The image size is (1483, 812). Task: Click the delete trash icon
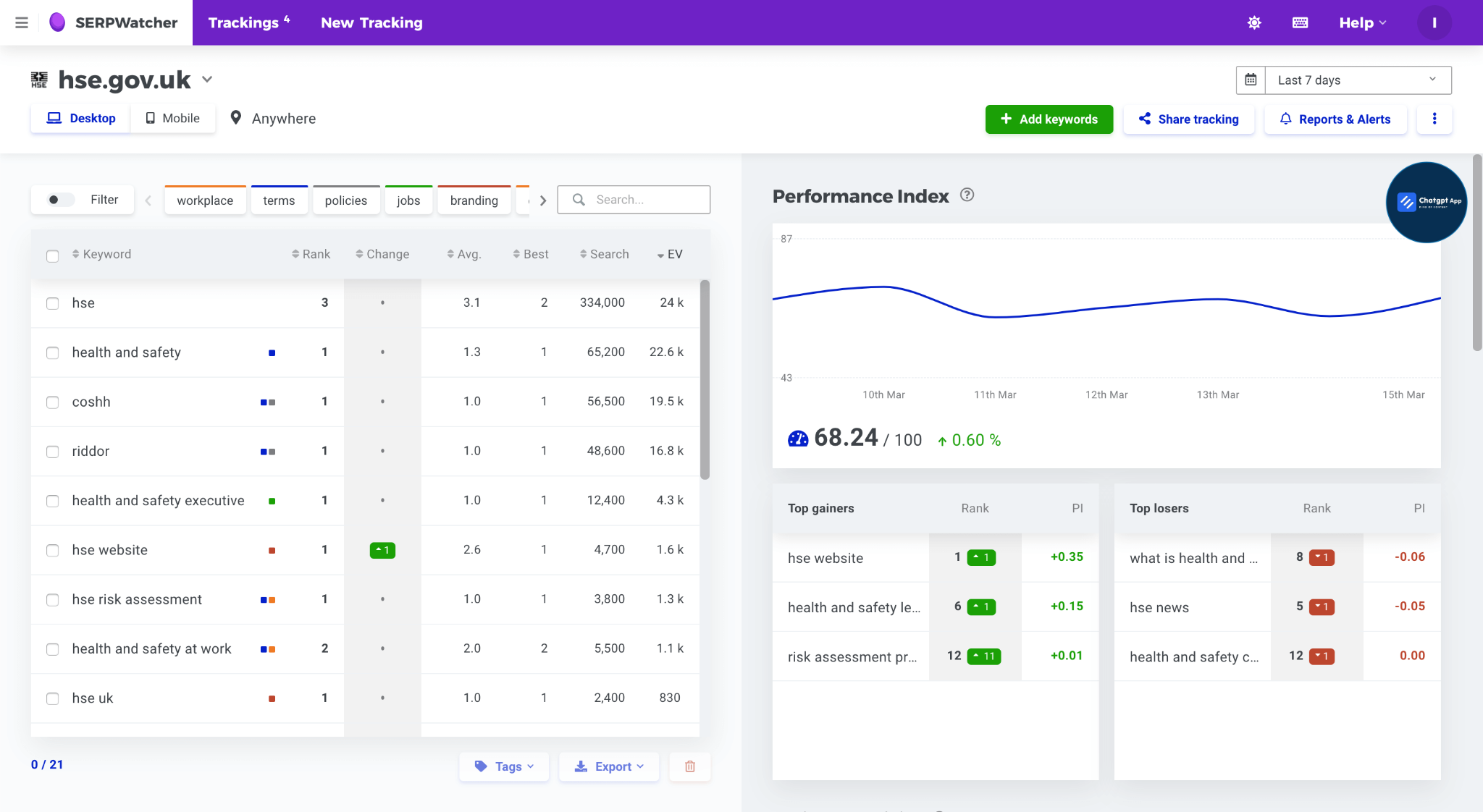[689, 766]
